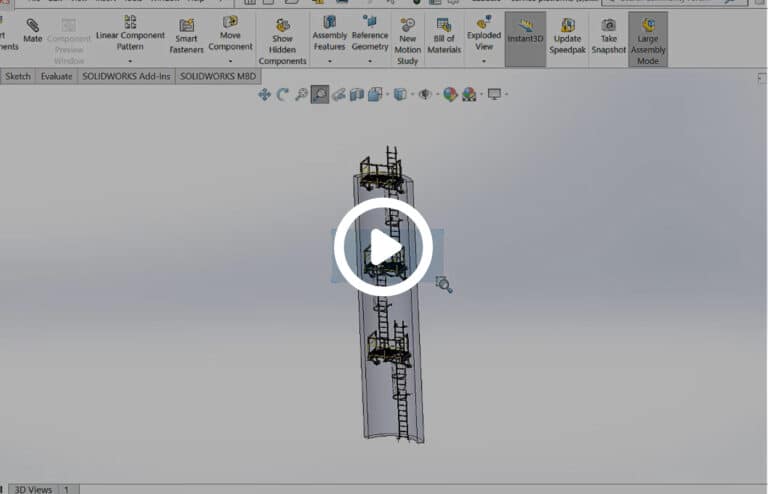
Task: Expand Linear Component Pattern dropdown
Action: [x=130, y=61]
